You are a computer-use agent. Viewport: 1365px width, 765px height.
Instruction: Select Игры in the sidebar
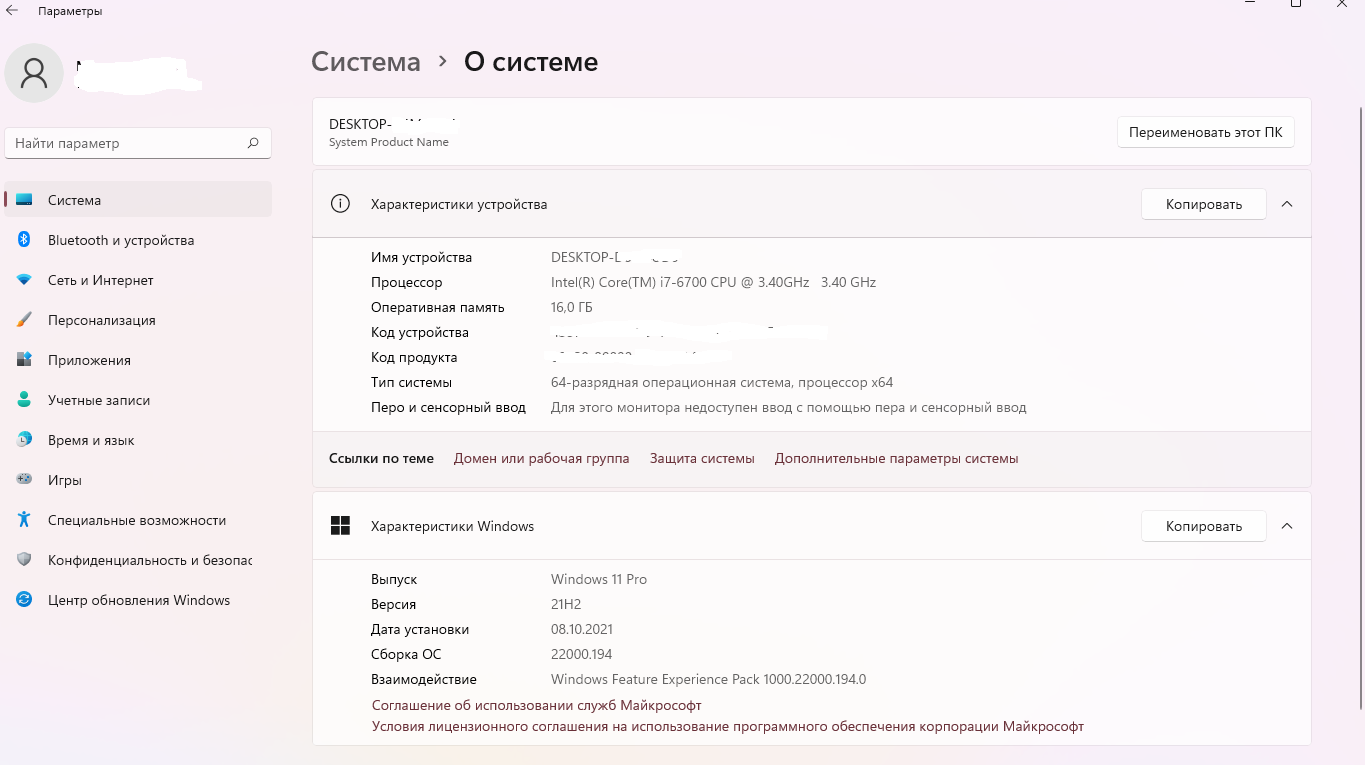tap(138, 480)
